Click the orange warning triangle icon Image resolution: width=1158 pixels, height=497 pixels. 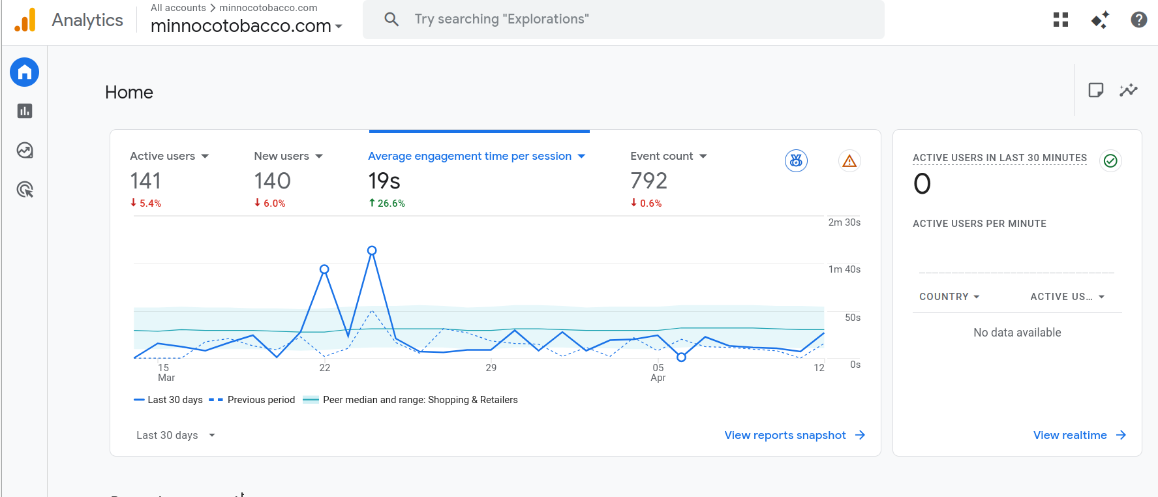849,160
